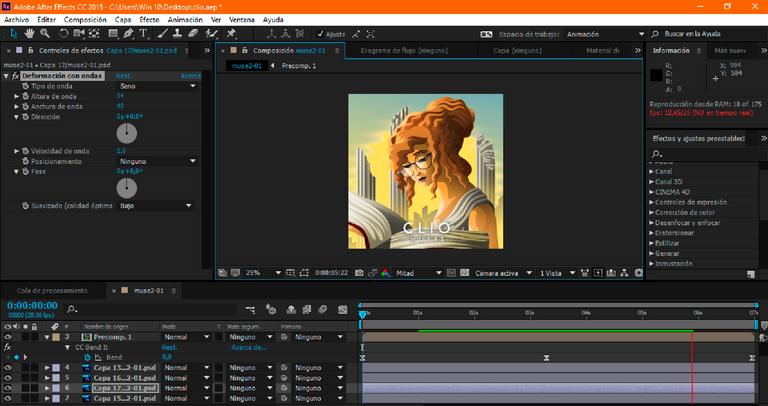The image size is (768, 406).
Task: Open the Posicionamiento Ninguno dropdown
Action: pyautogui.click(x=158, y=161)
